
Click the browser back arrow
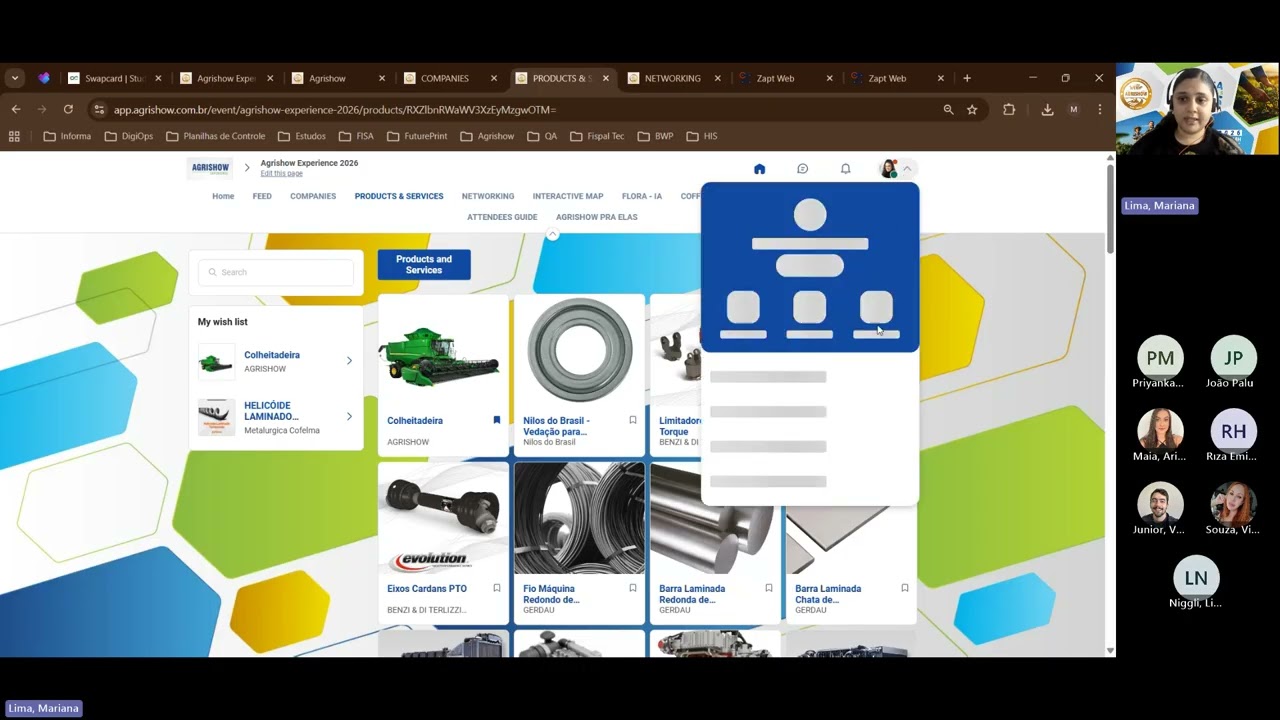coord(16,109)
